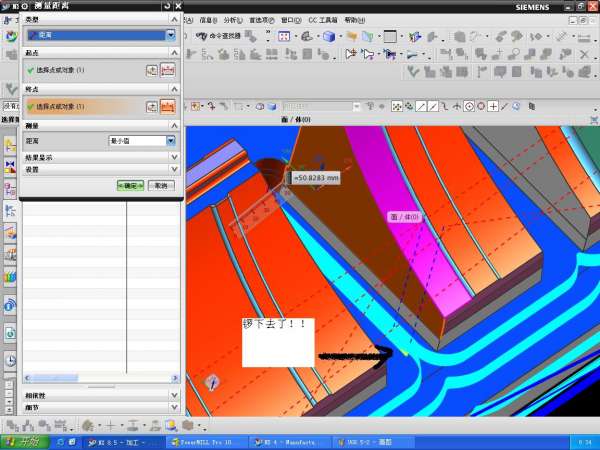Reset the measure dialog with arrow icon
This screenshot has height=450, width=600.
tap(165, 6)
